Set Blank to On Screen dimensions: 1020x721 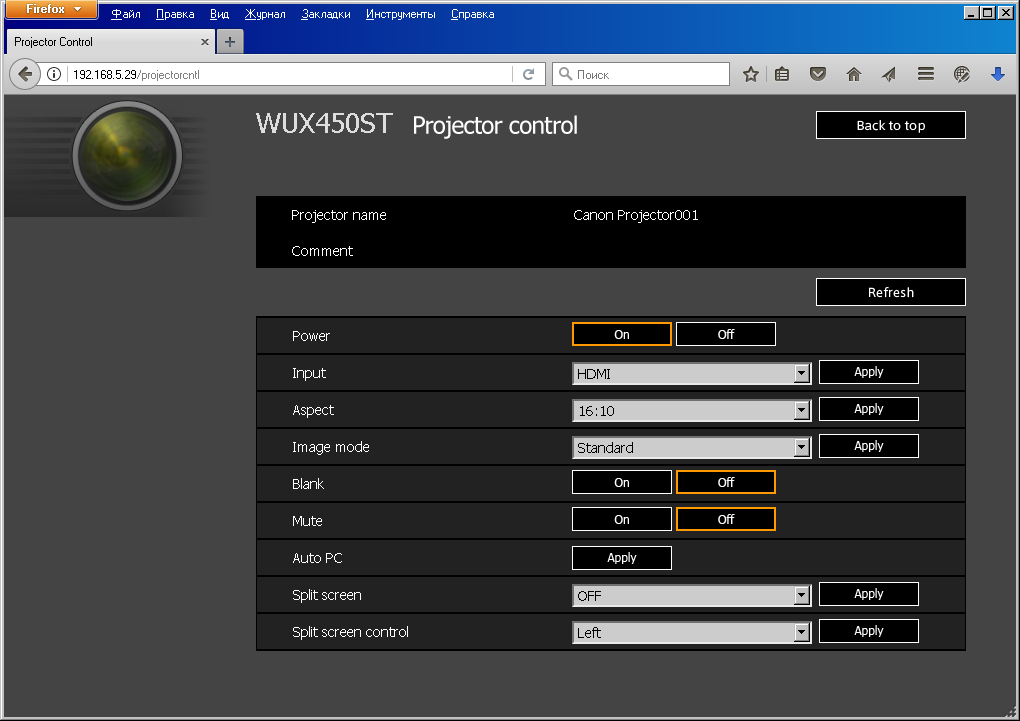coord(621,482)
